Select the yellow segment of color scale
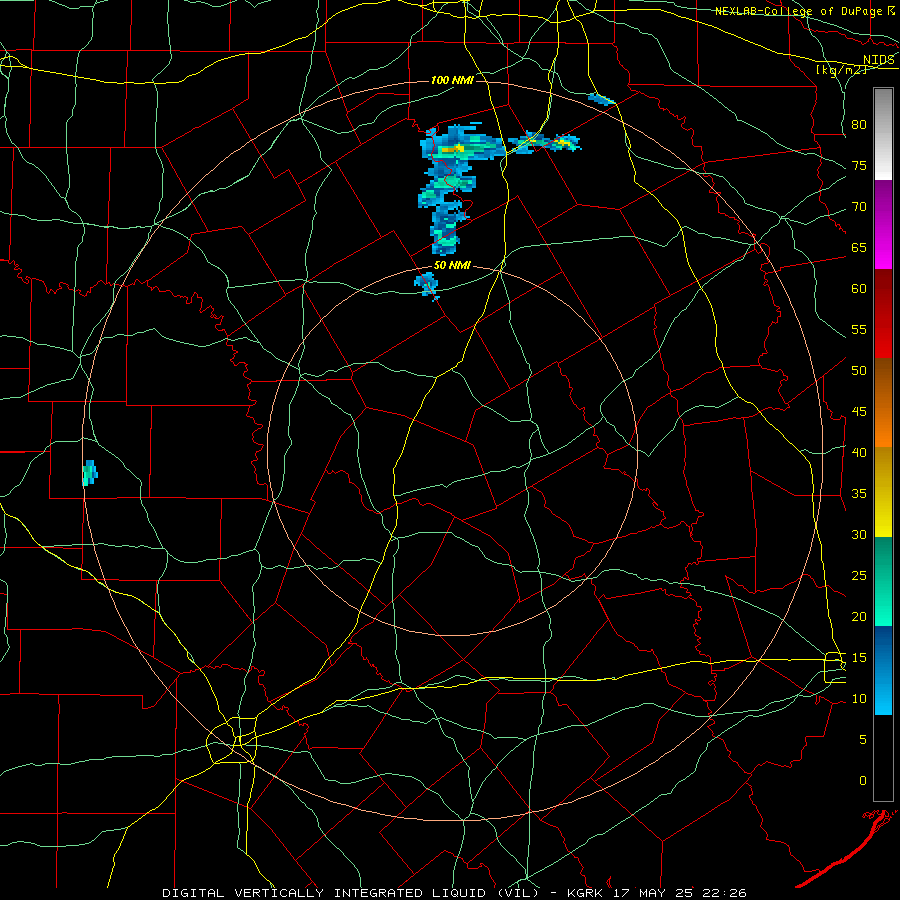This screenshot has height=900, width=900. click(x=883, y=492)
